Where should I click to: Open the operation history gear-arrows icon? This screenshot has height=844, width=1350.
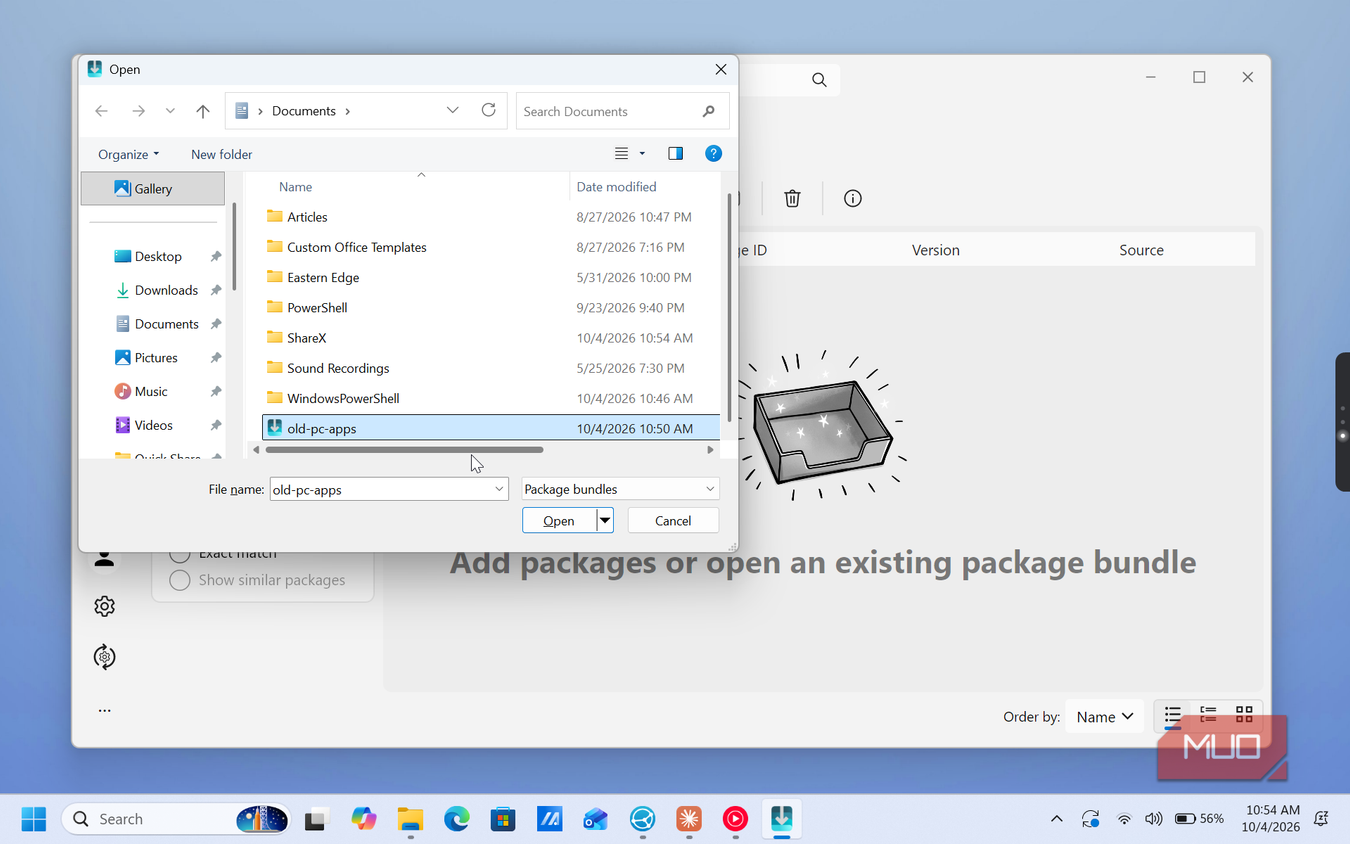coord(104,657)
